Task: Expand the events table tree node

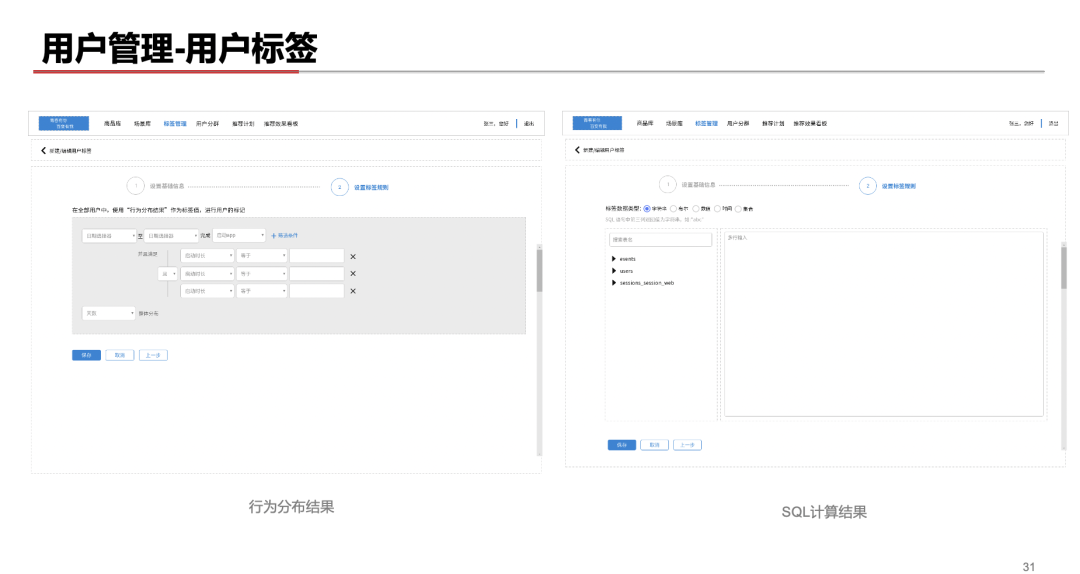Action: 614,259
